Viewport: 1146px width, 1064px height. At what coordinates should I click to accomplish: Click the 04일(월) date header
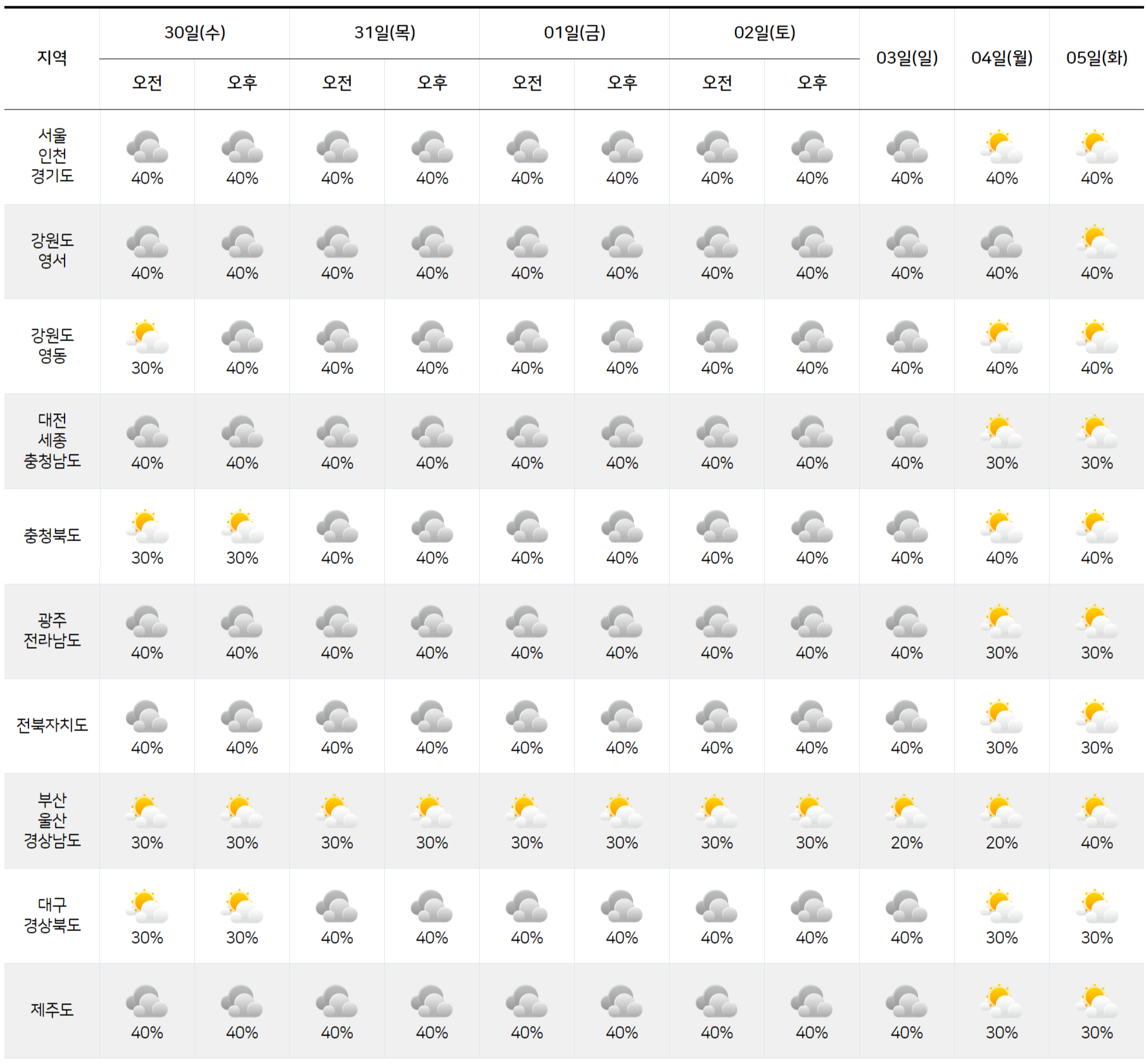1002,58
